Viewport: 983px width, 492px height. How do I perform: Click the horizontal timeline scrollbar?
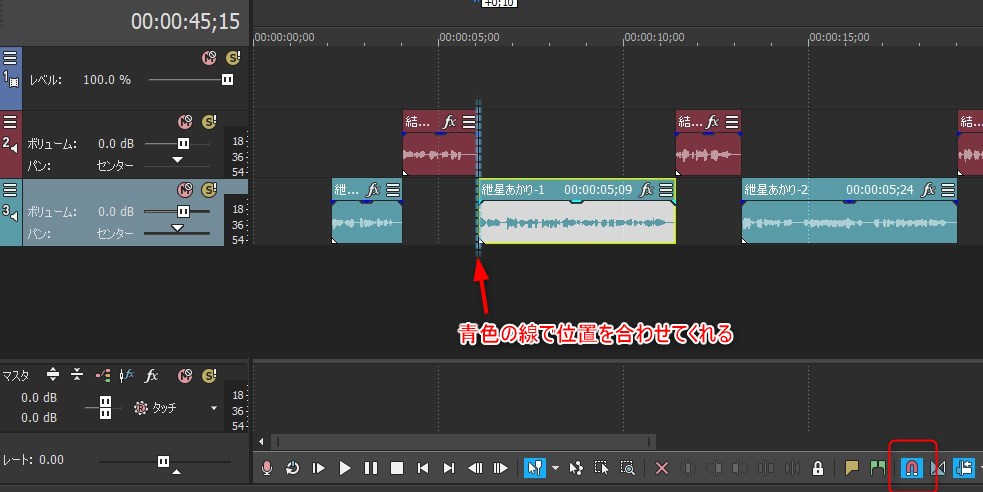click(x=463, y=442)
